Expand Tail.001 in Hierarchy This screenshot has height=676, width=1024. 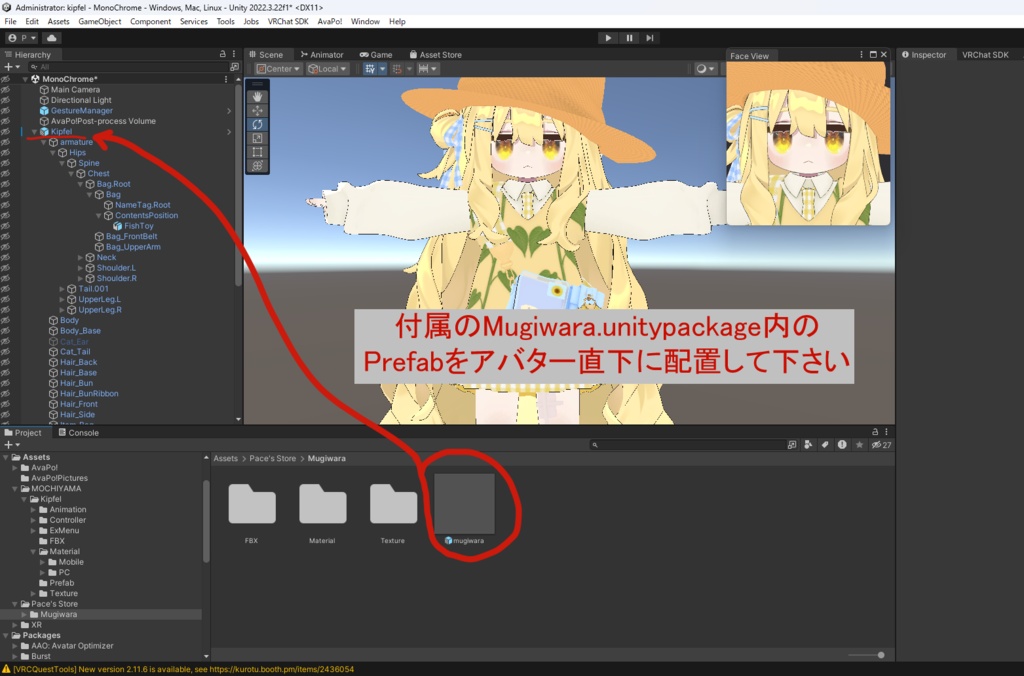62,289
